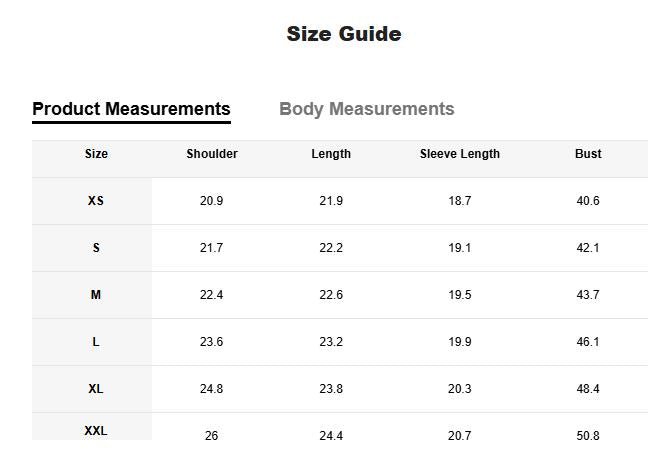Click the Size column header
This screenshot has height=467, width=662.
(96, 154)
